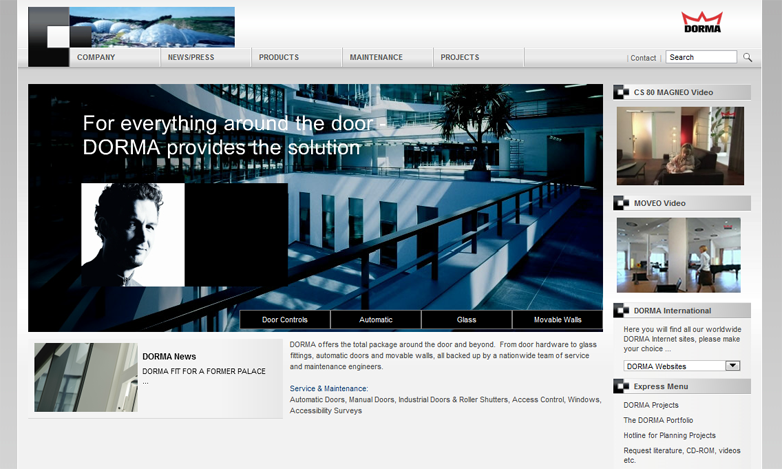This screenshot has width=782, height=469.
Task: Open Hotline for Planning Projects link
Action: click(669, 435)
